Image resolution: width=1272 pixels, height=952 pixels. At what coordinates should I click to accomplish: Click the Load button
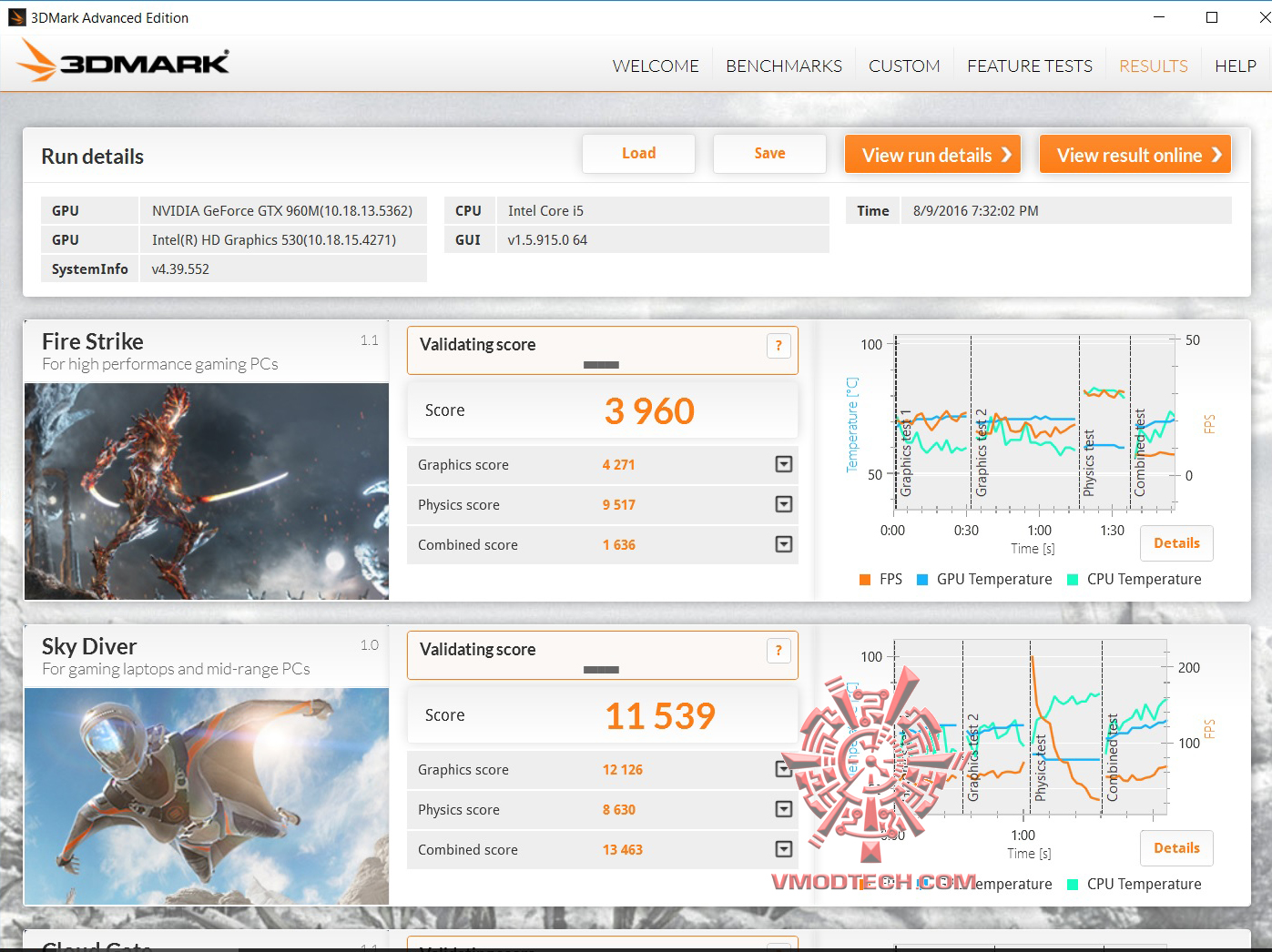[638, 154]
